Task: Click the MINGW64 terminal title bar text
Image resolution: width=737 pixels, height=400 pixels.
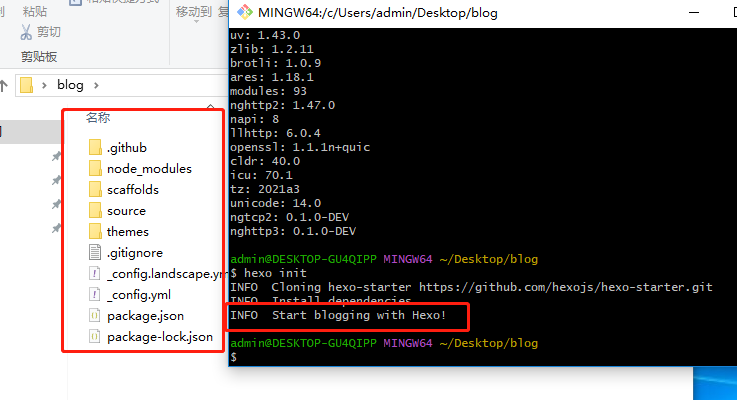Action: tap(378, 13)
